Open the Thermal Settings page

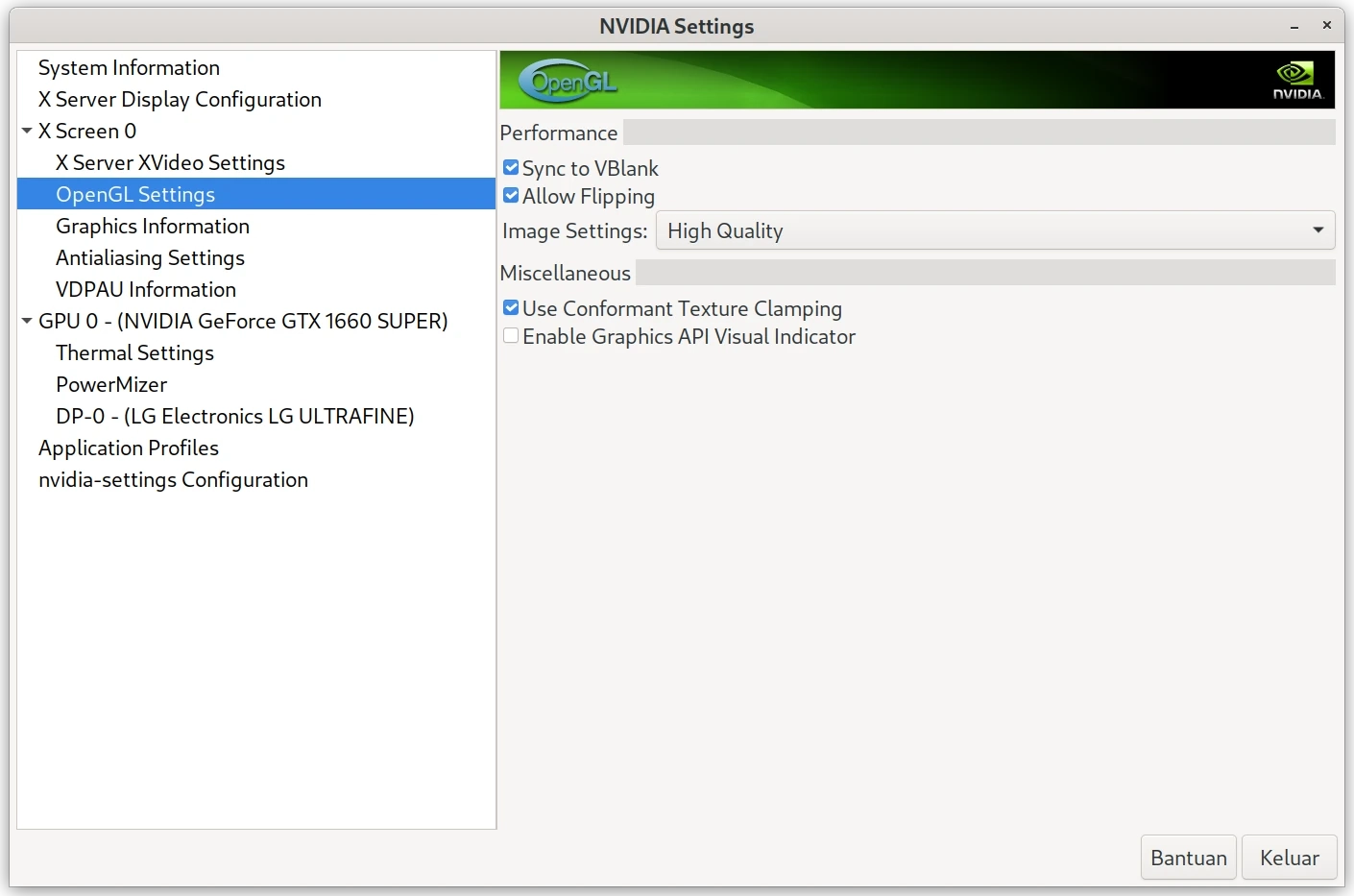(x=134, y=352)
